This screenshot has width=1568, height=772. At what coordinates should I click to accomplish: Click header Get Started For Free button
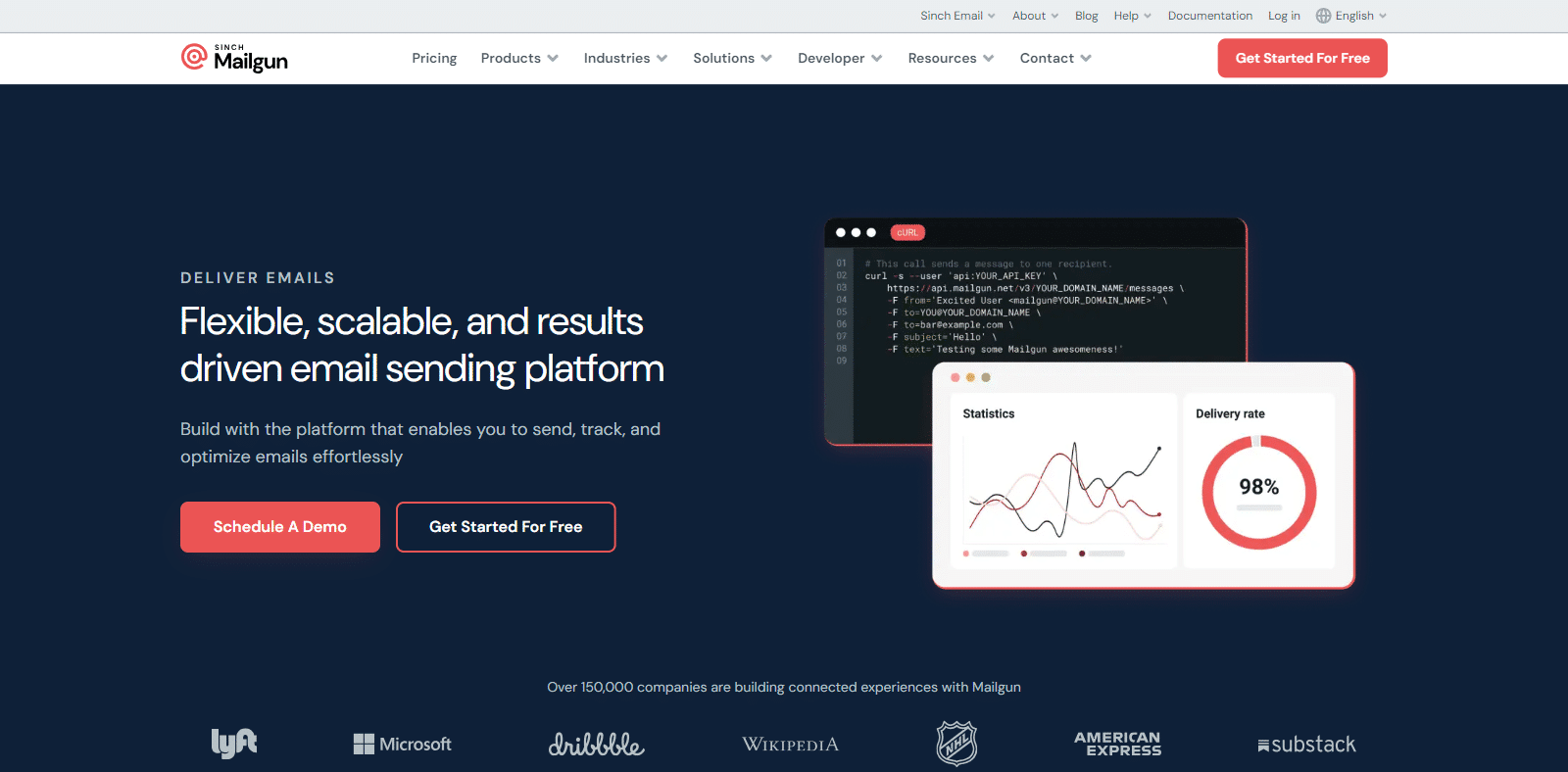pyautogui.click(x=1302, y=58)
